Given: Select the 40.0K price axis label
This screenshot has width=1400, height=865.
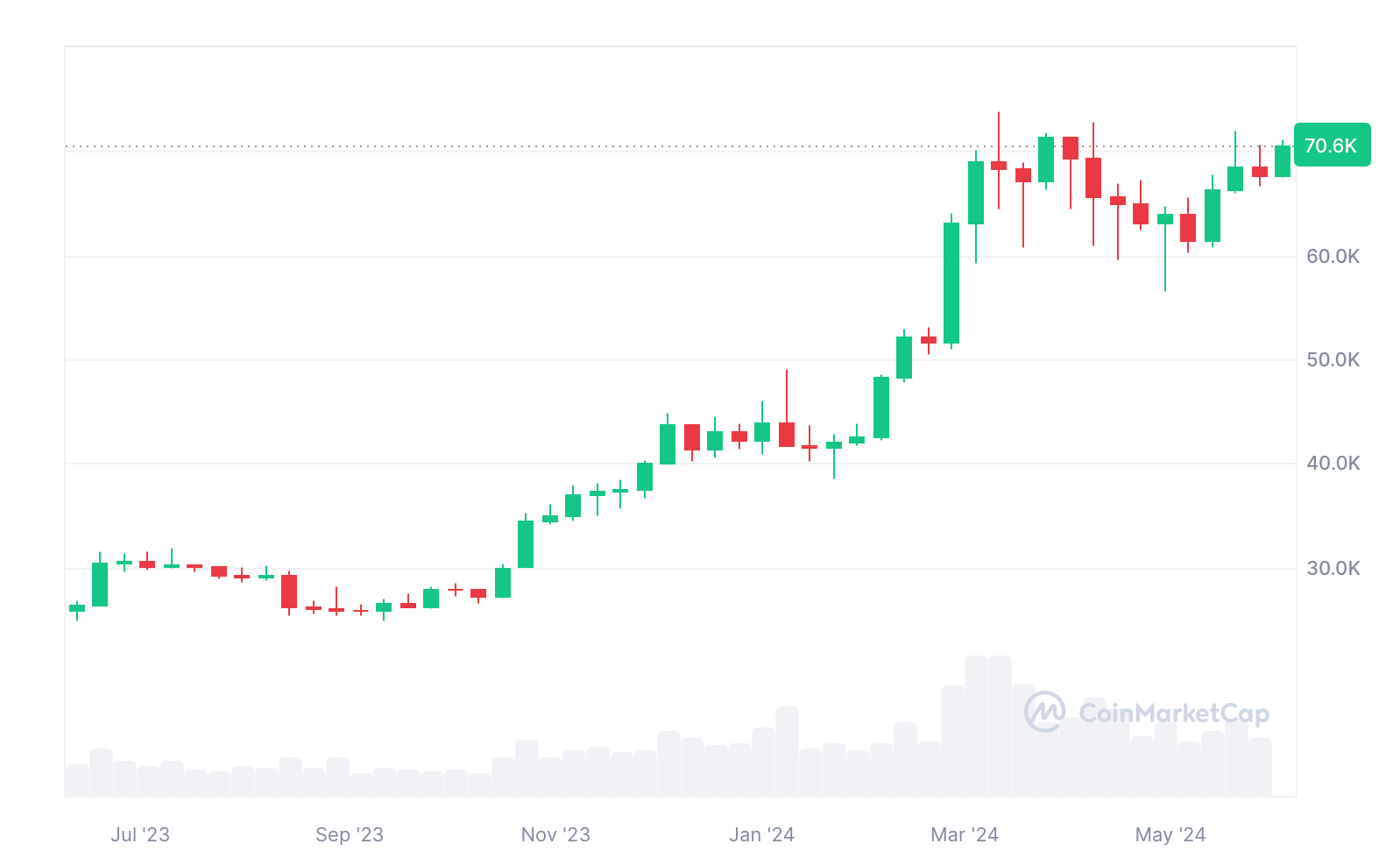Looking at the screenshot, I should click(x=1333, y=463).
